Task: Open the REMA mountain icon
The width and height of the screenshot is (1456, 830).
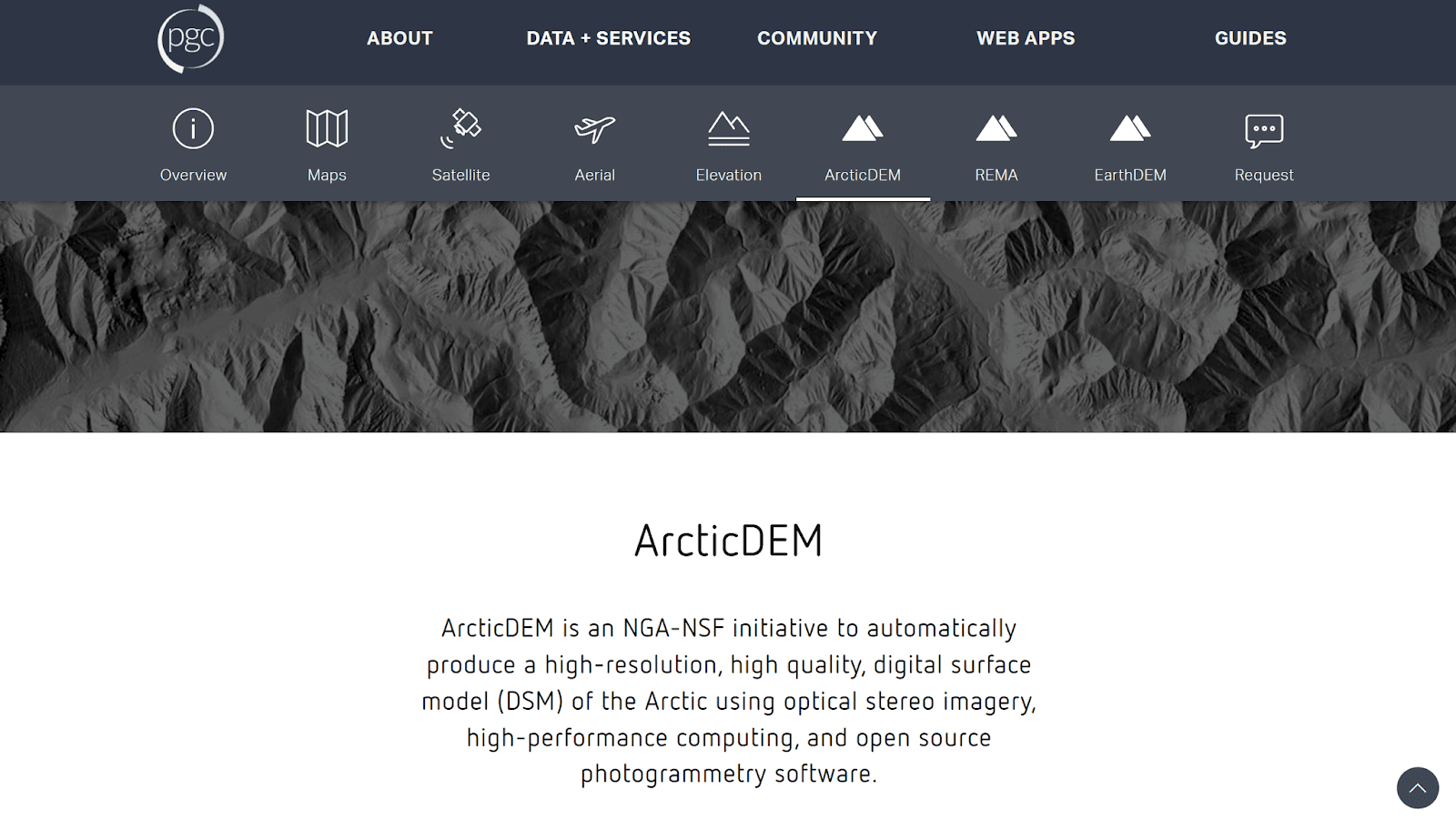Action: point(996,128)
